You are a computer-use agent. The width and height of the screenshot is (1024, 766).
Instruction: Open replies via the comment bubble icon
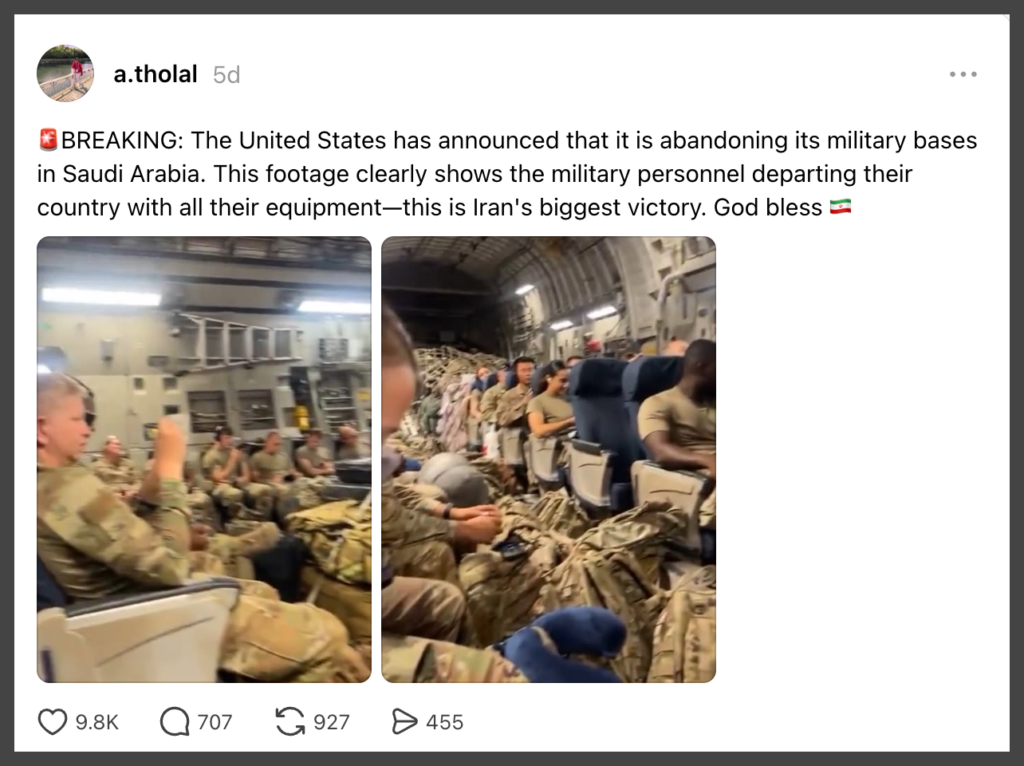pos(174,721)
